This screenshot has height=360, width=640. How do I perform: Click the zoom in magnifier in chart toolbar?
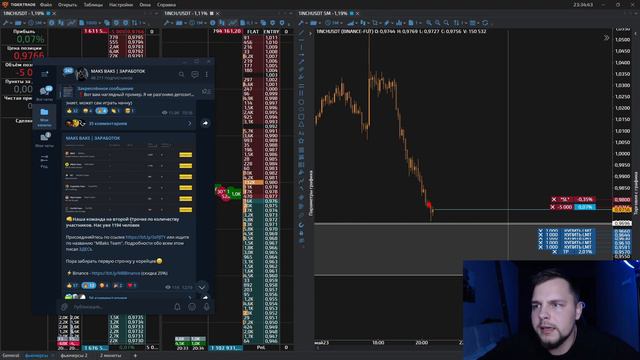tap(429, 23)
